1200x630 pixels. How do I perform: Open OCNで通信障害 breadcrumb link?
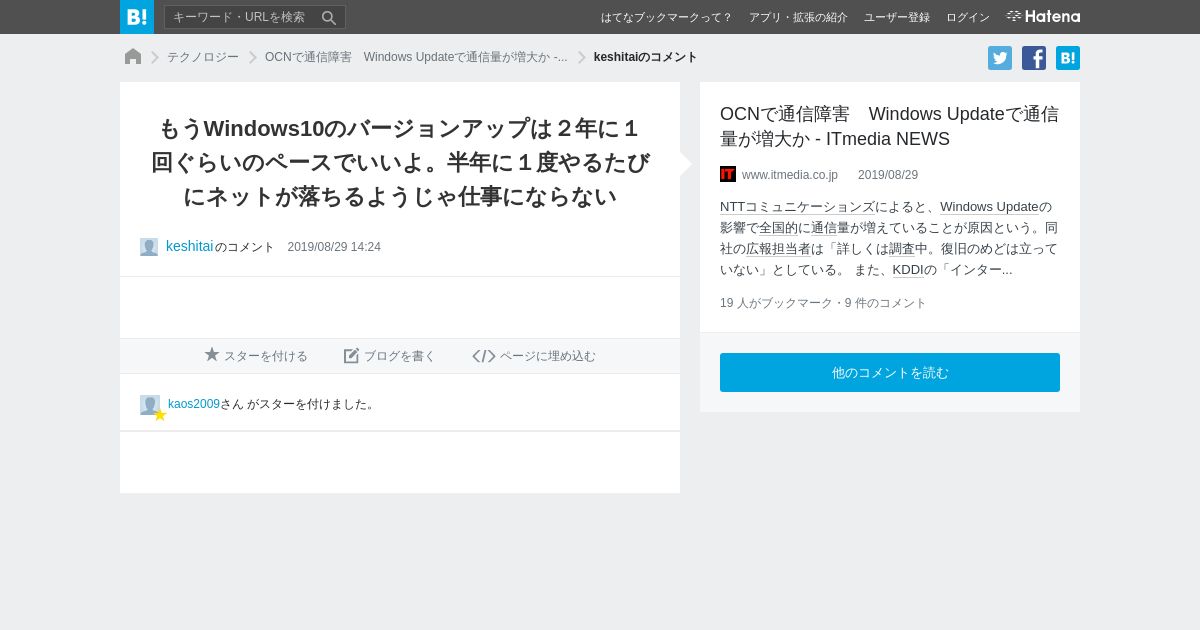click(x=416, y=57)
